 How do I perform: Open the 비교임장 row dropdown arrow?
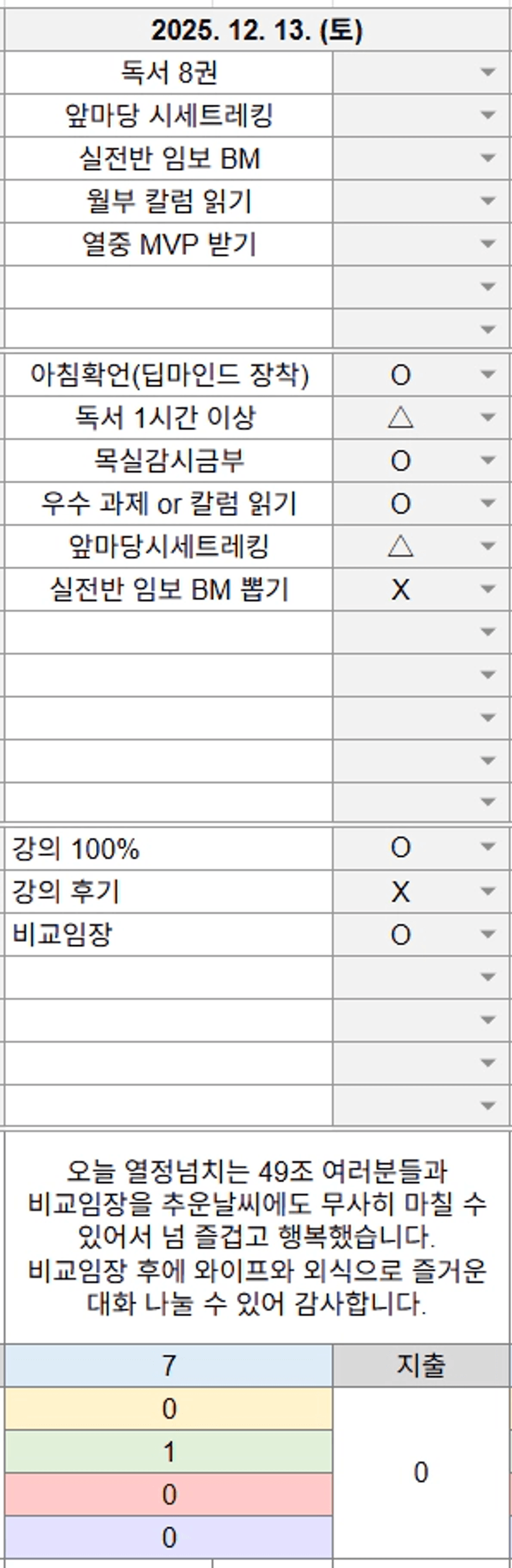point(487,934)
